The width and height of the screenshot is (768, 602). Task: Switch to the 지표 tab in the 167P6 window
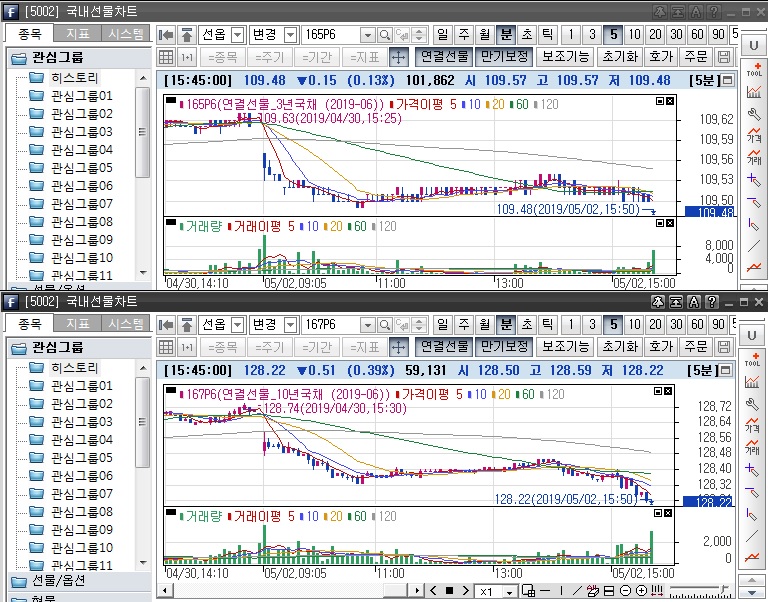click(x=77, y=324)
